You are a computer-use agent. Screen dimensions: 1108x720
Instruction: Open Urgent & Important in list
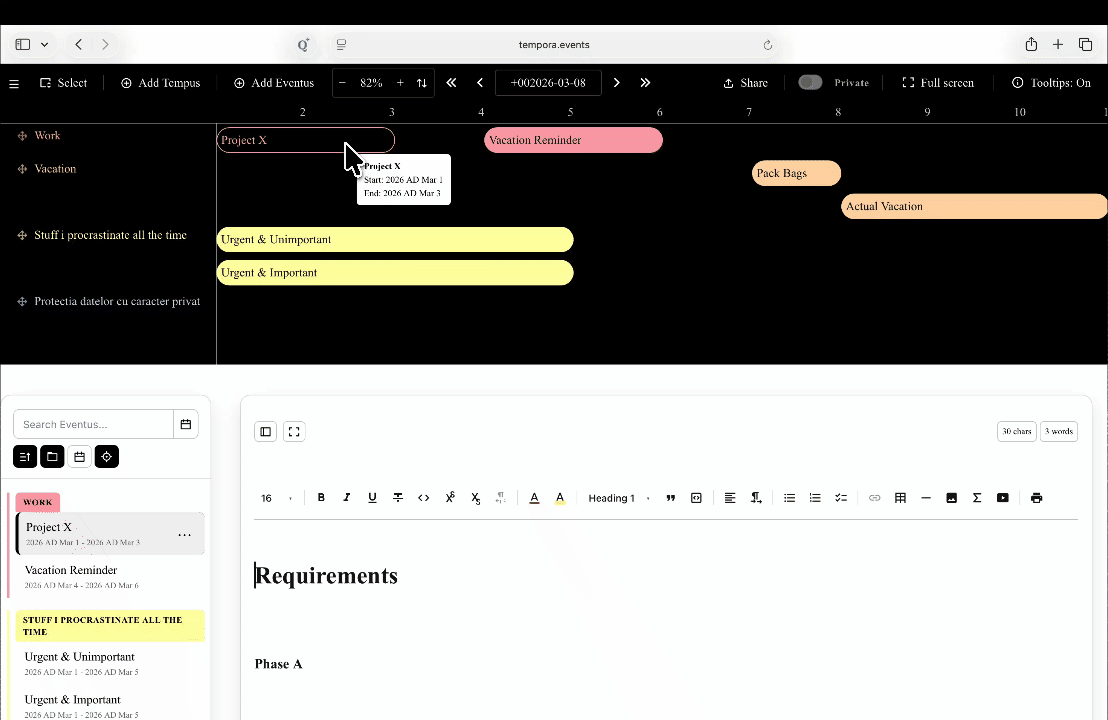[x=110, y=706]
